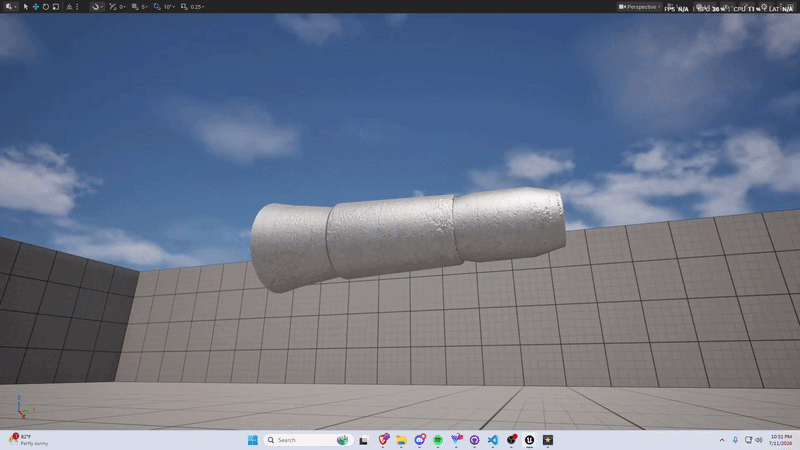Click the Windows Start button
The height and width of the screenshot is (450, 800).
[x=253, y=440]
